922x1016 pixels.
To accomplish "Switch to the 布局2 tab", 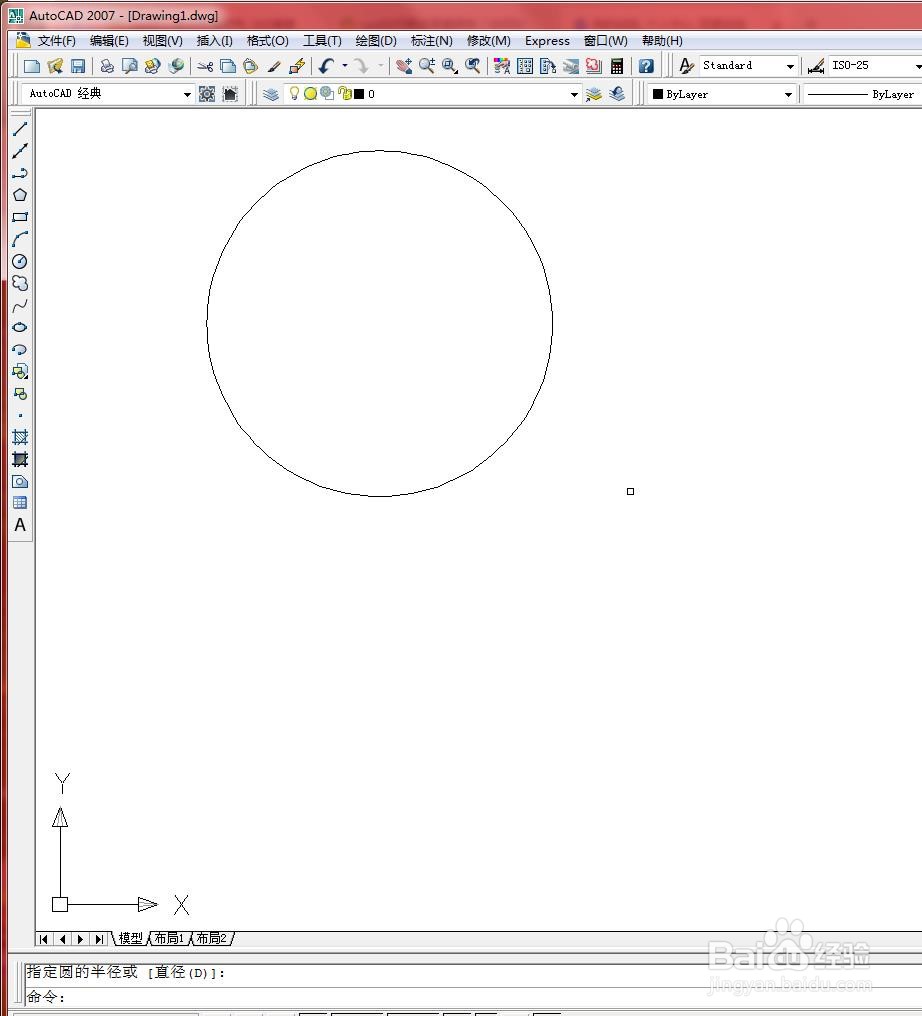I will tap(211, 938).
